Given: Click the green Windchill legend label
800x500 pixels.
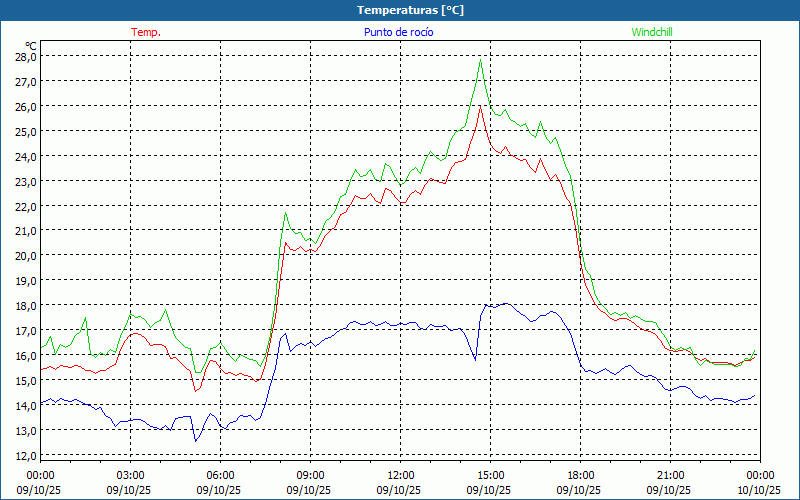Looking at the screenshot, I should [x=651, y=32].
